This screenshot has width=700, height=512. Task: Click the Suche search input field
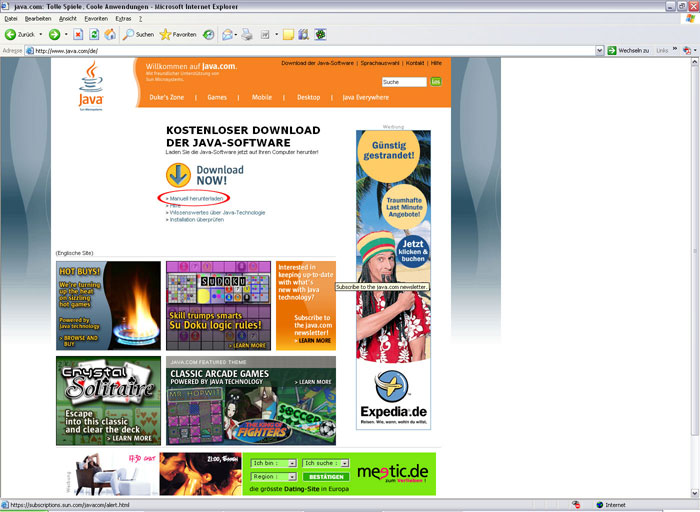(x=404, y=82)
